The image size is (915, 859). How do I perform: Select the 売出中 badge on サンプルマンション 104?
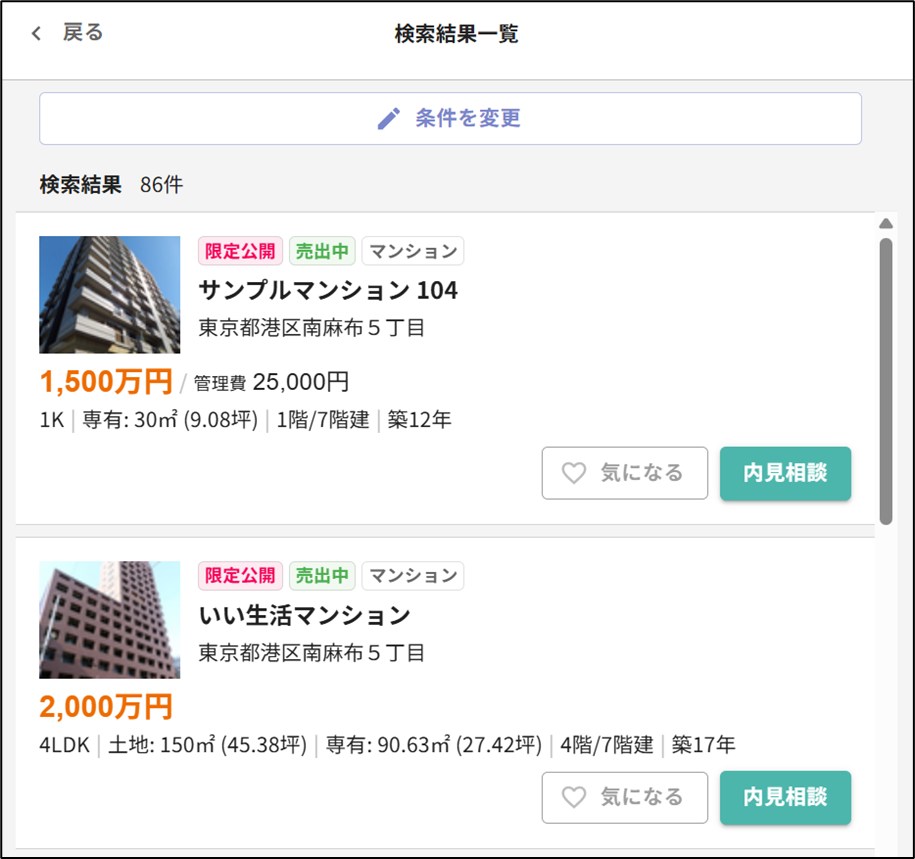(x=322, y=251)
